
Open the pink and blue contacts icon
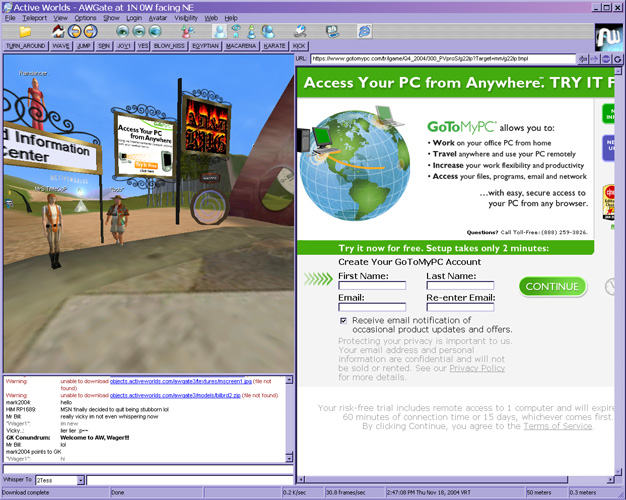point(187,31)
